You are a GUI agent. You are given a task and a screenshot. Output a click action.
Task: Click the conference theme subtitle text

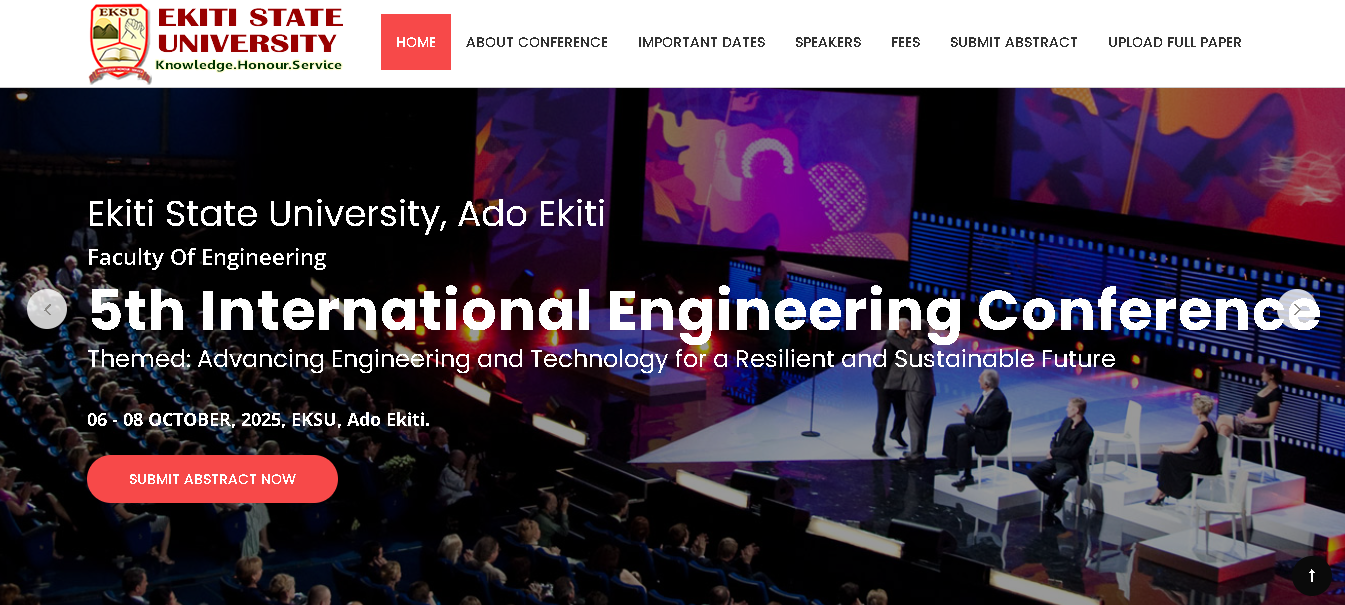[601, 359]
